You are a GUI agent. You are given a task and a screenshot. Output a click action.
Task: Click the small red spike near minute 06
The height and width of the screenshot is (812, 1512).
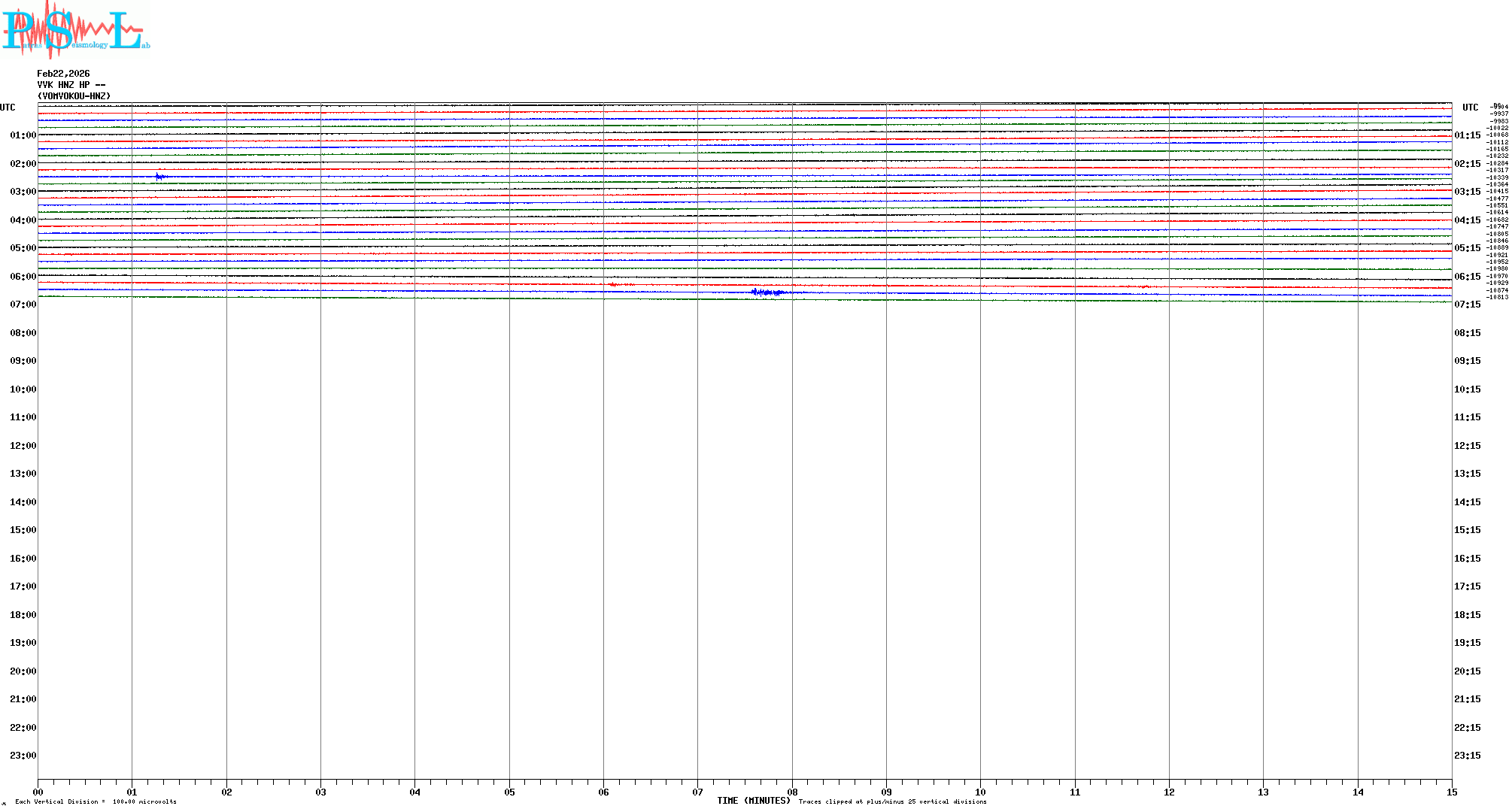[613, 284]
